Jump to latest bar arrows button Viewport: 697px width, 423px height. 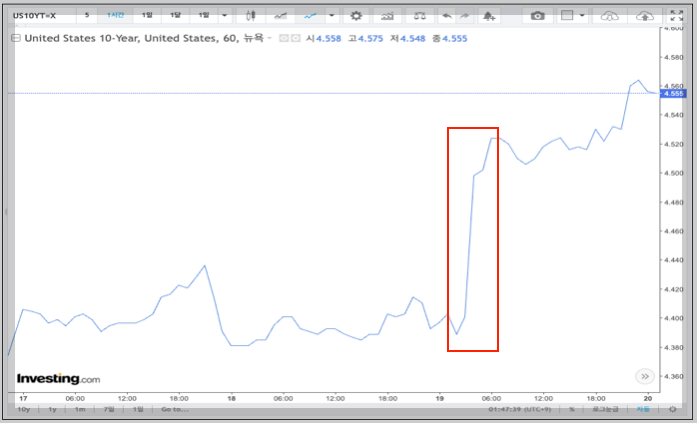645,376
